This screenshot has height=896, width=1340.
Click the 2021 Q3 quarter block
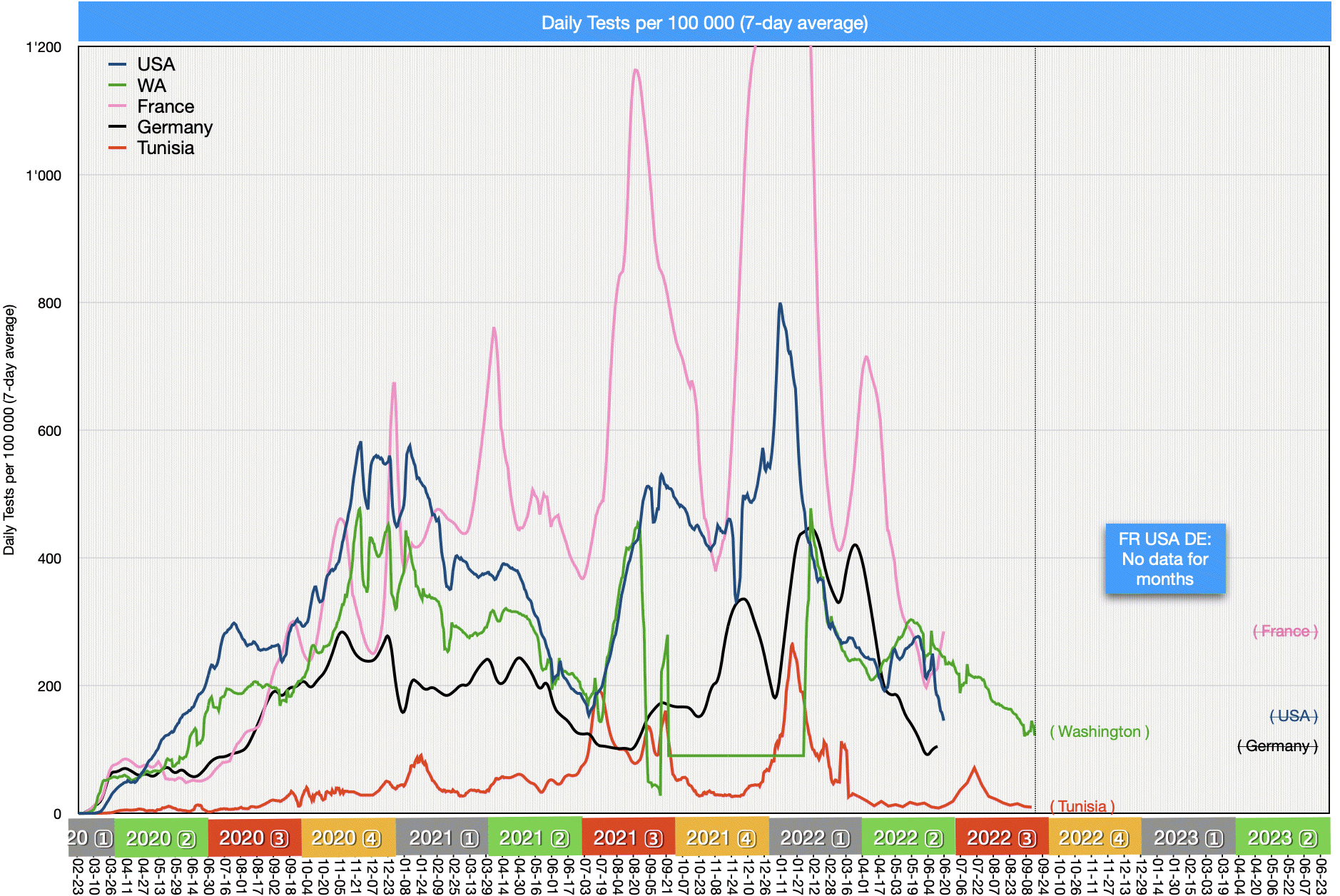(x=628, y=838)
